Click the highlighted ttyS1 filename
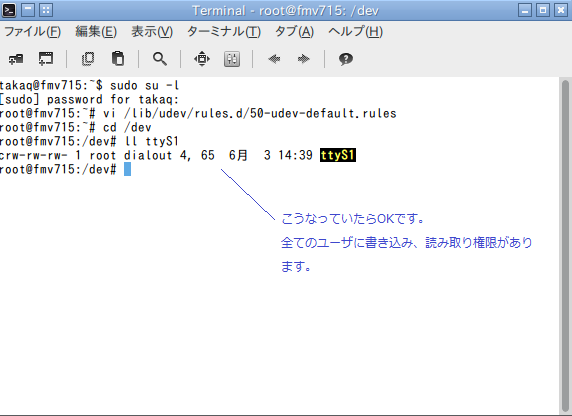The width and height of the screenshot is (572, 416). (x=338, y=155)
